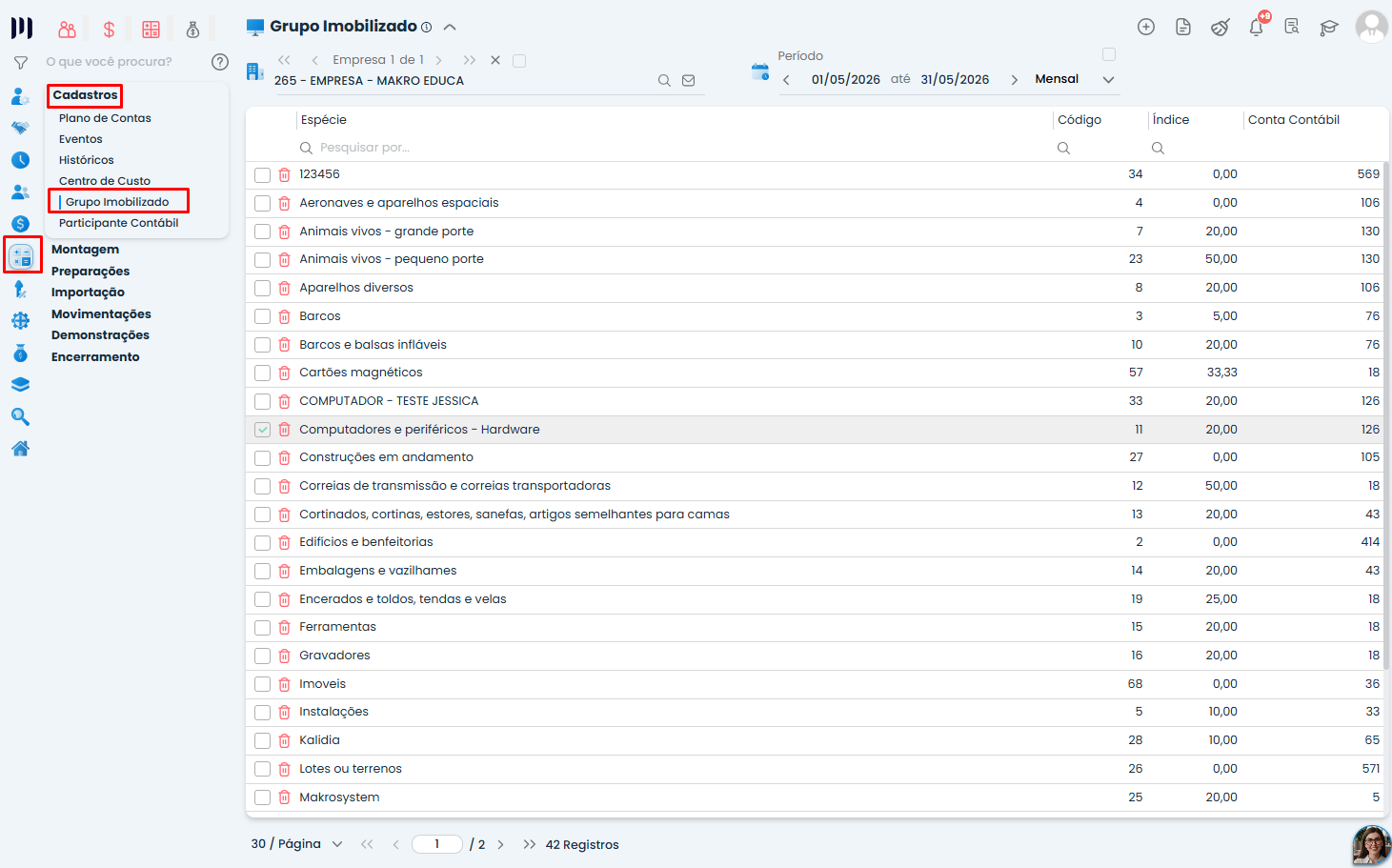Click the period calendar icon
This screenshot has height=868, width=1392.
click(759, 71)
